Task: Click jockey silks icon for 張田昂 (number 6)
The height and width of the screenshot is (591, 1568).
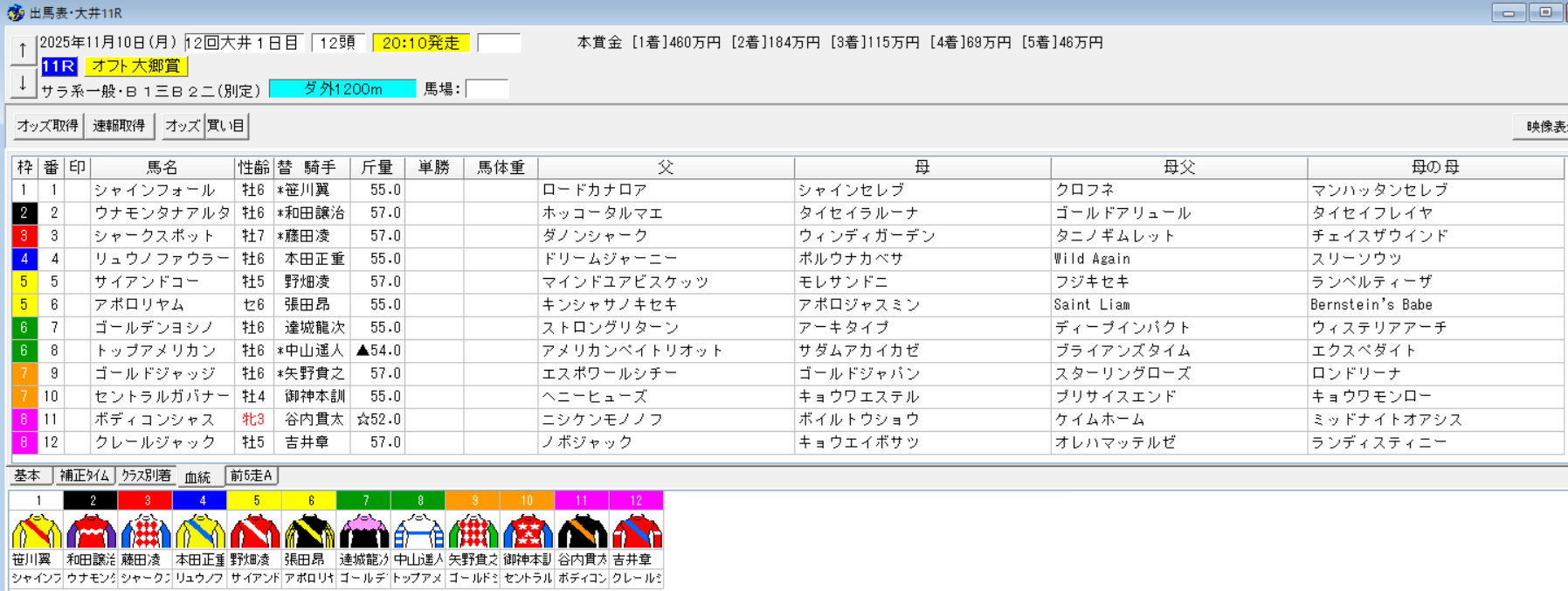Action: tap(309, 532)
